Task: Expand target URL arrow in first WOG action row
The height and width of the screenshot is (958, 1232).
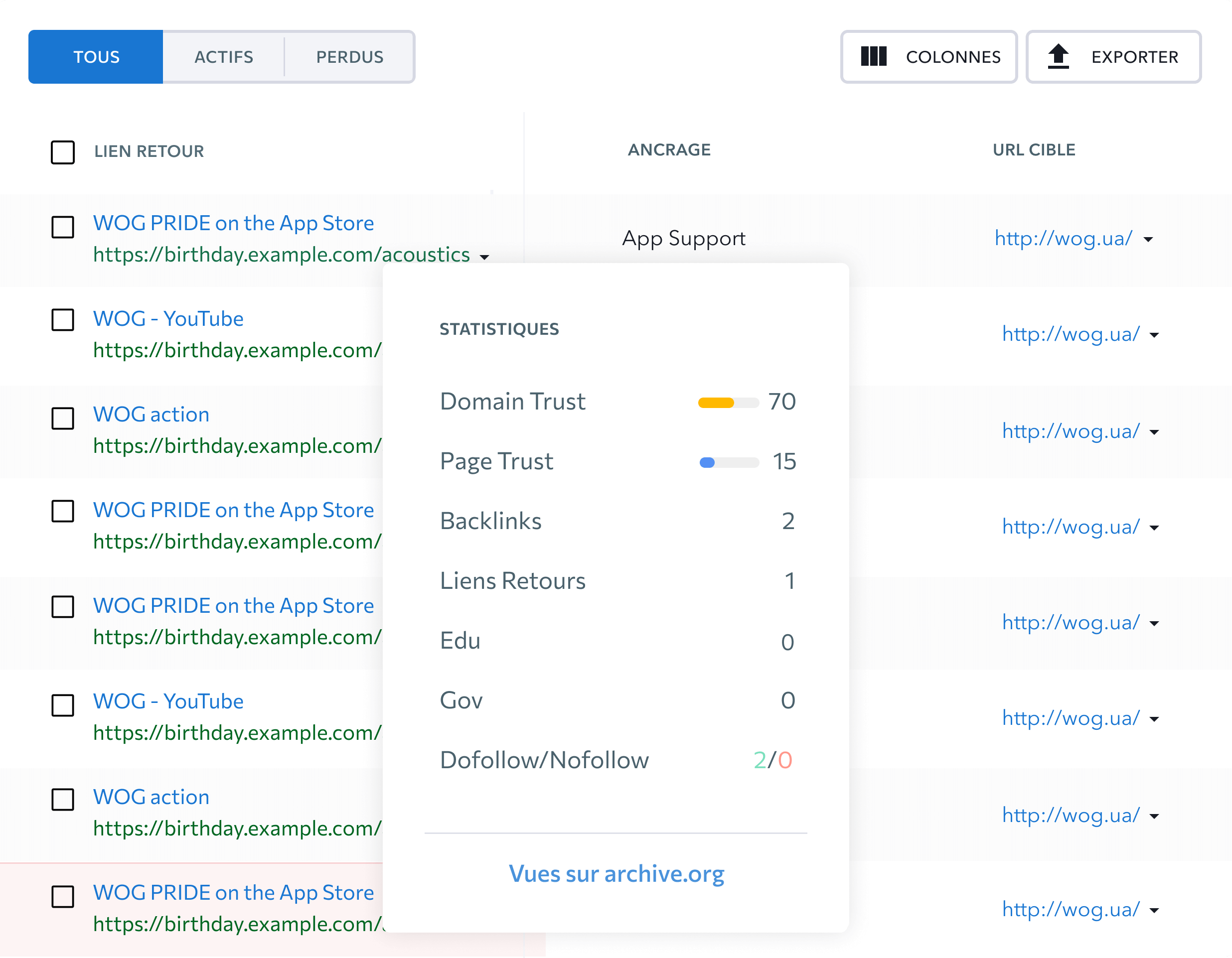Action: tap(1154, 432)
